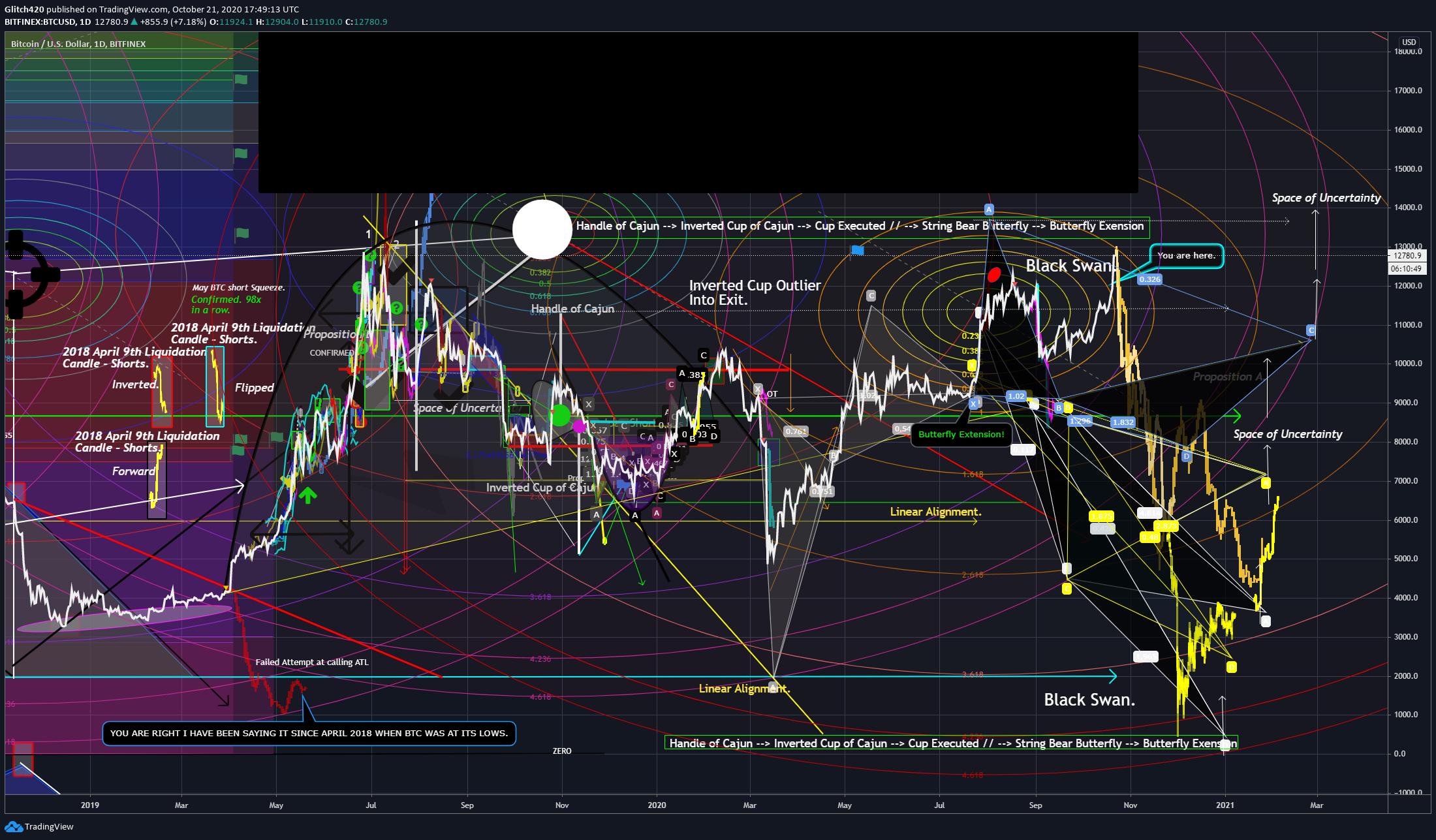Click the TradingView logo in the footer
1436x840 pixels.
tap(39, 826)
